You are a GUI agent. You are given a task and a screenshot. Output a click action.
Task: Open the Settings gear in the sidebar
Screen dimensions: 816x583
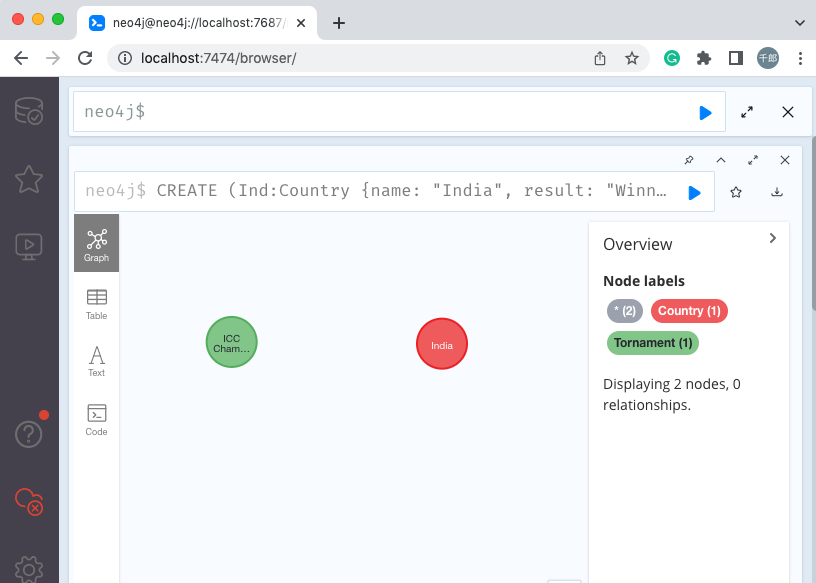29,569
